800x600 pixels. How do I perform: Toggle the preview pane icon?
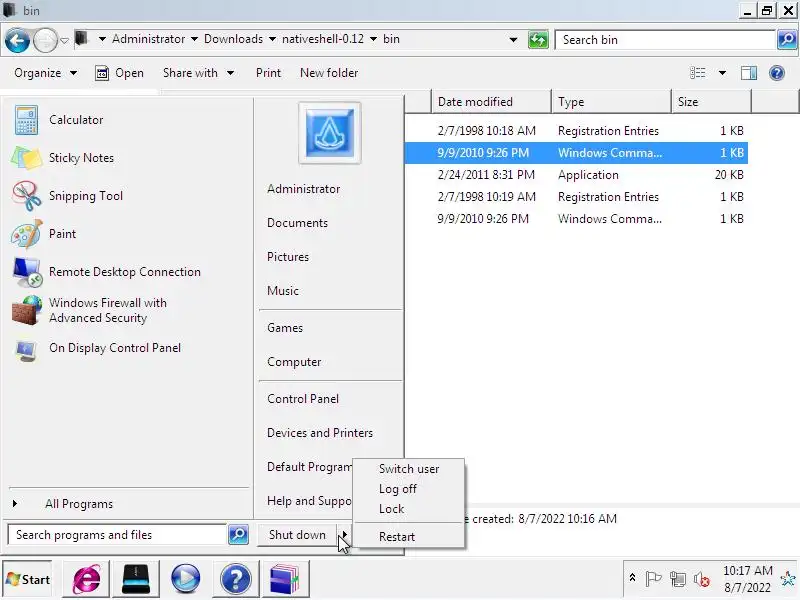748,73
